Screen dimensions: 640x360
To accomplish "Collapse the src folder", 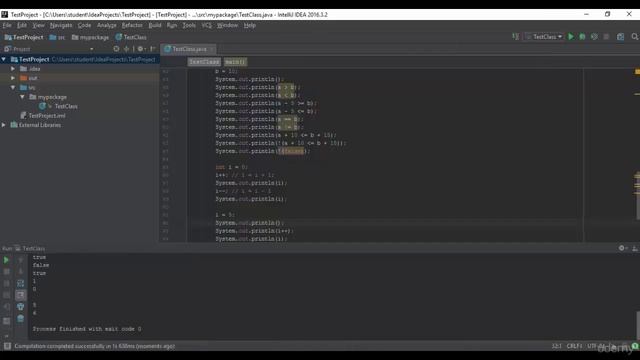I will coord(13,87).
